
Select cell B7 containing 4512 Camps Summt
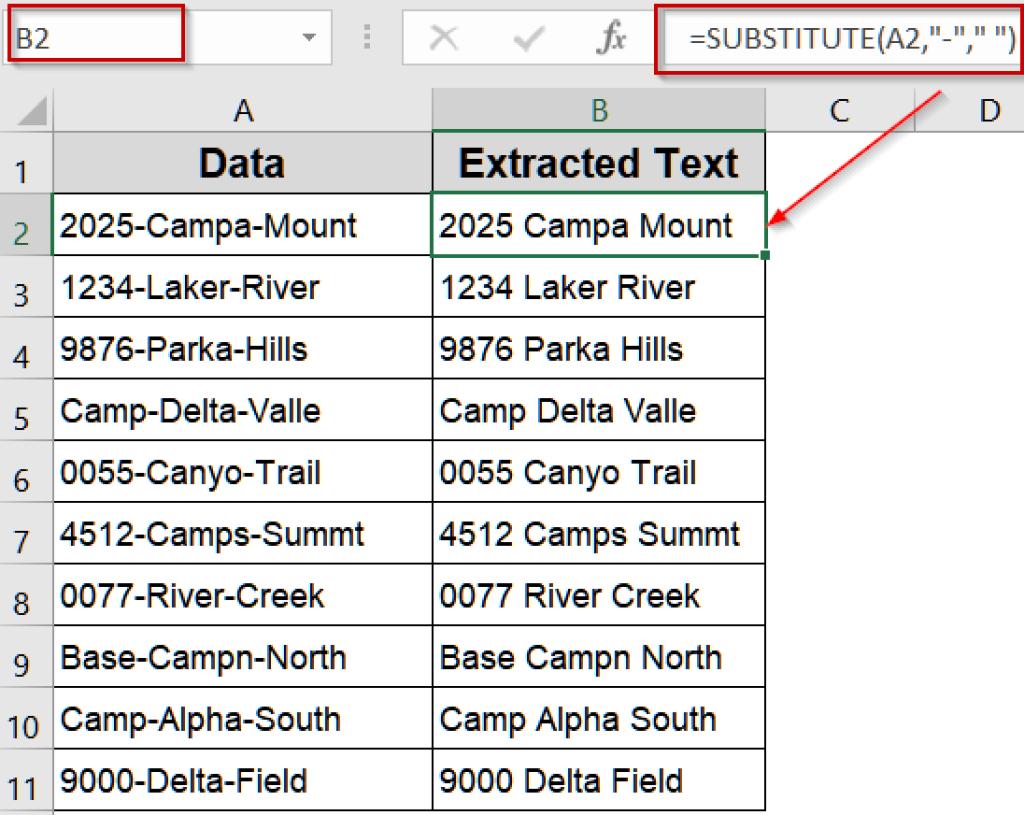click(x=598, y=534)
